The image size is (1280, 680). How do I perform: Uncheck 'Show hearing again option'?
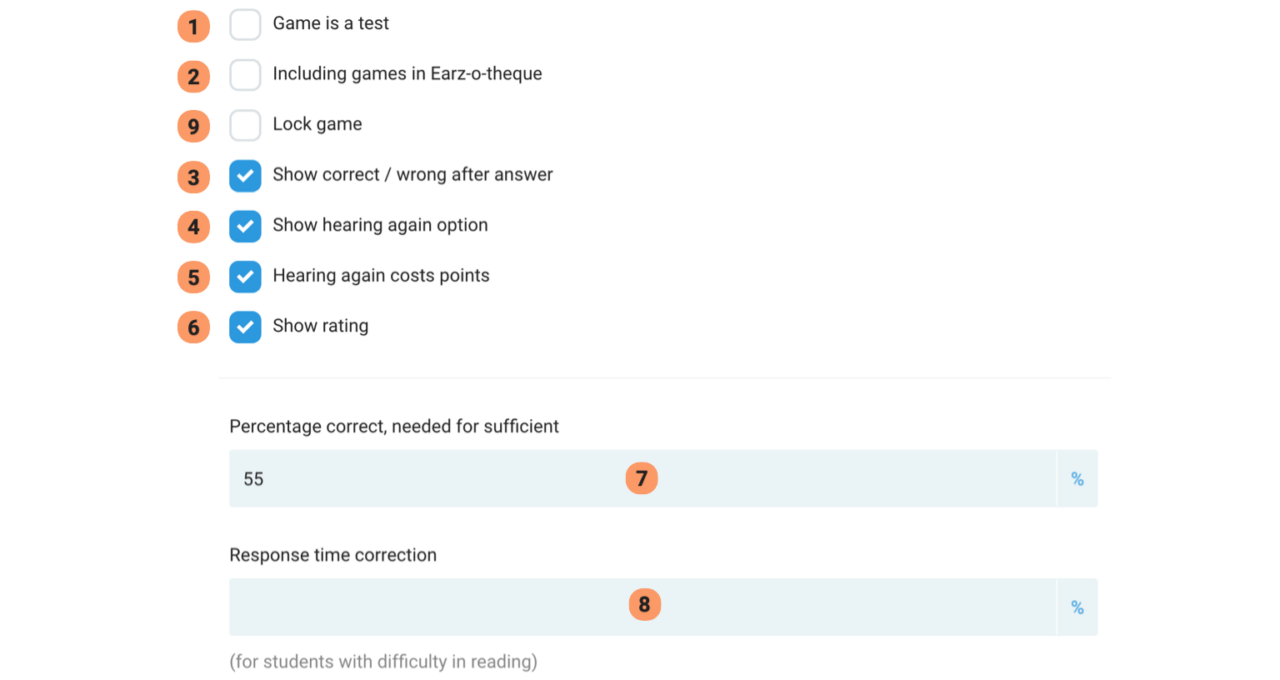(245, 226)
